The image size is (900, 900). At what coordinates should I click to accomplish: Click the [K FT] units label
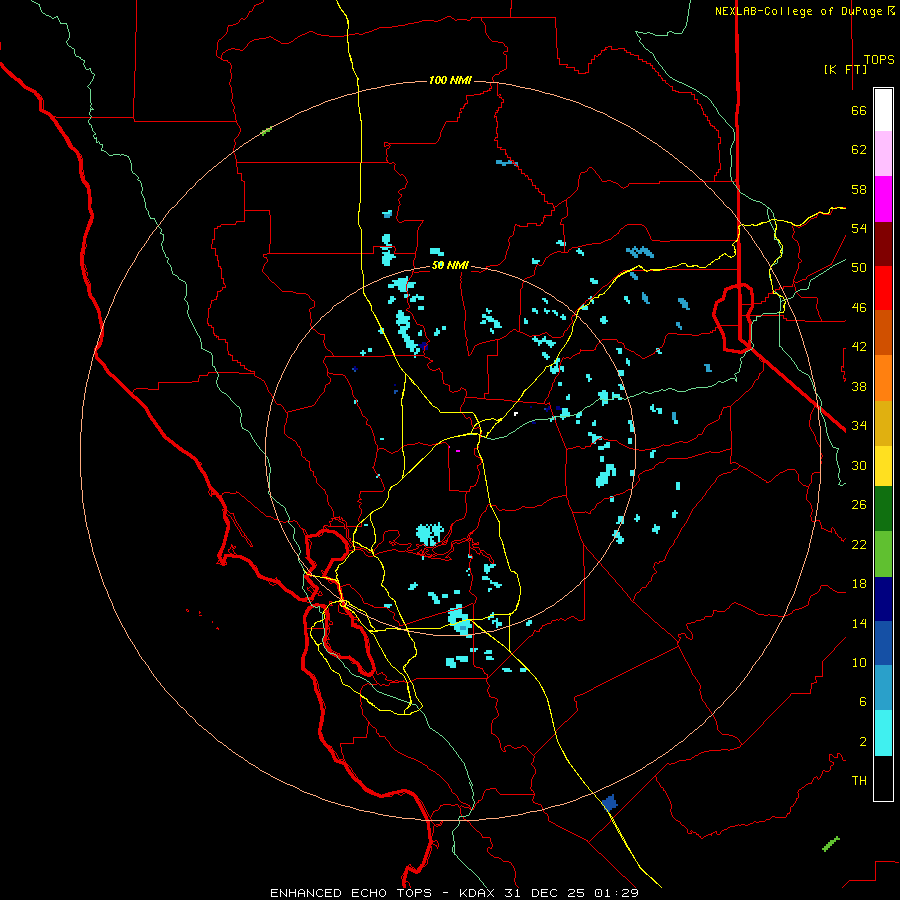pyautogui.click(x=845, y=69)
